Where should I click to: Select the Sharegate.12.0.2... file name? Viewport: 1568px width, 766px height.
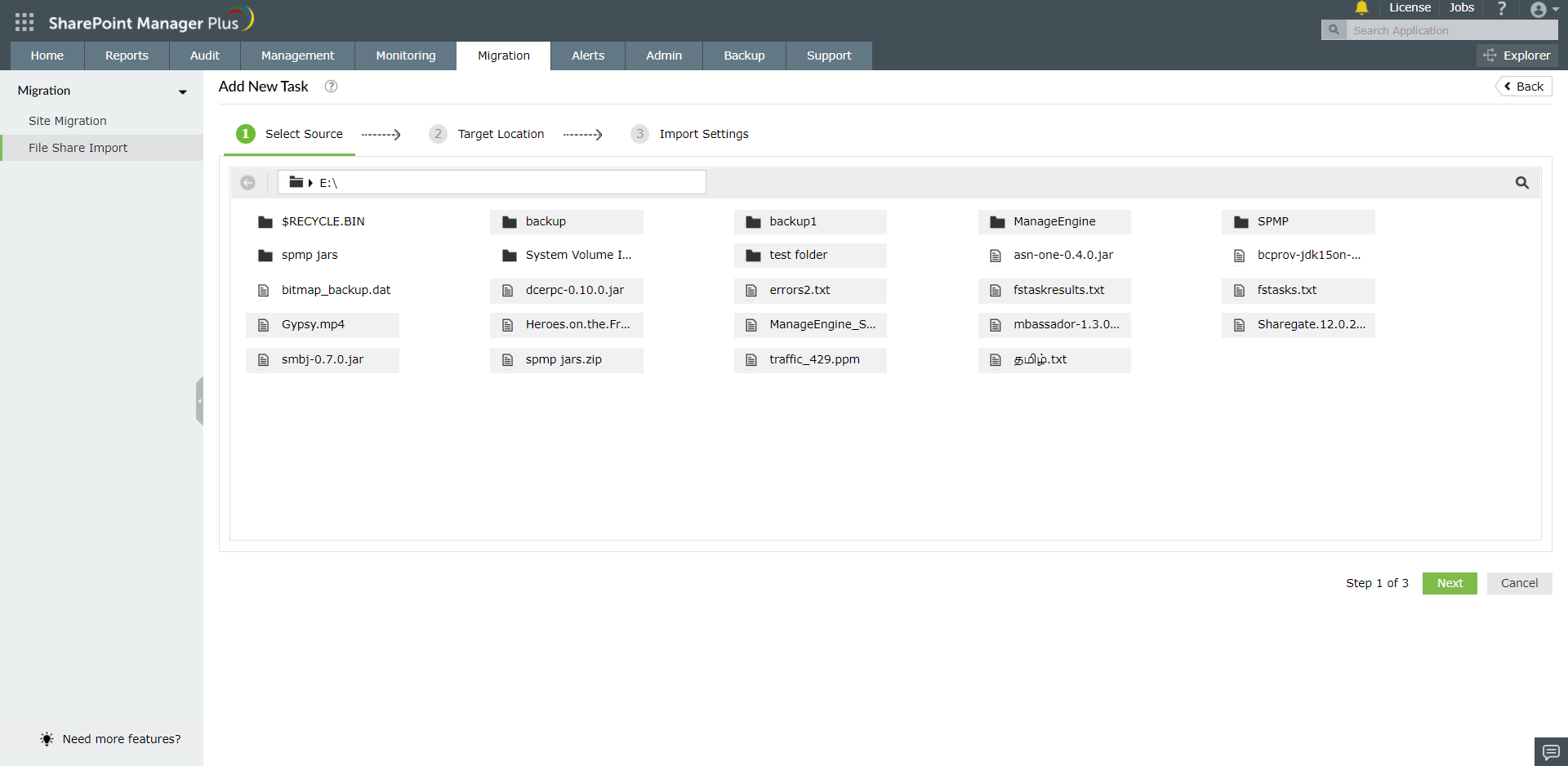coord(1312,324)
